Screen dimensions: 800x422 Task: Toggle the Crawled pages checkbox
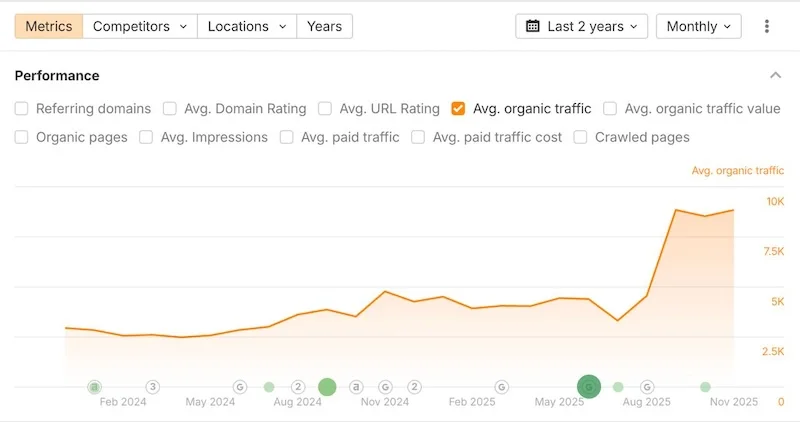coord(581,137)
